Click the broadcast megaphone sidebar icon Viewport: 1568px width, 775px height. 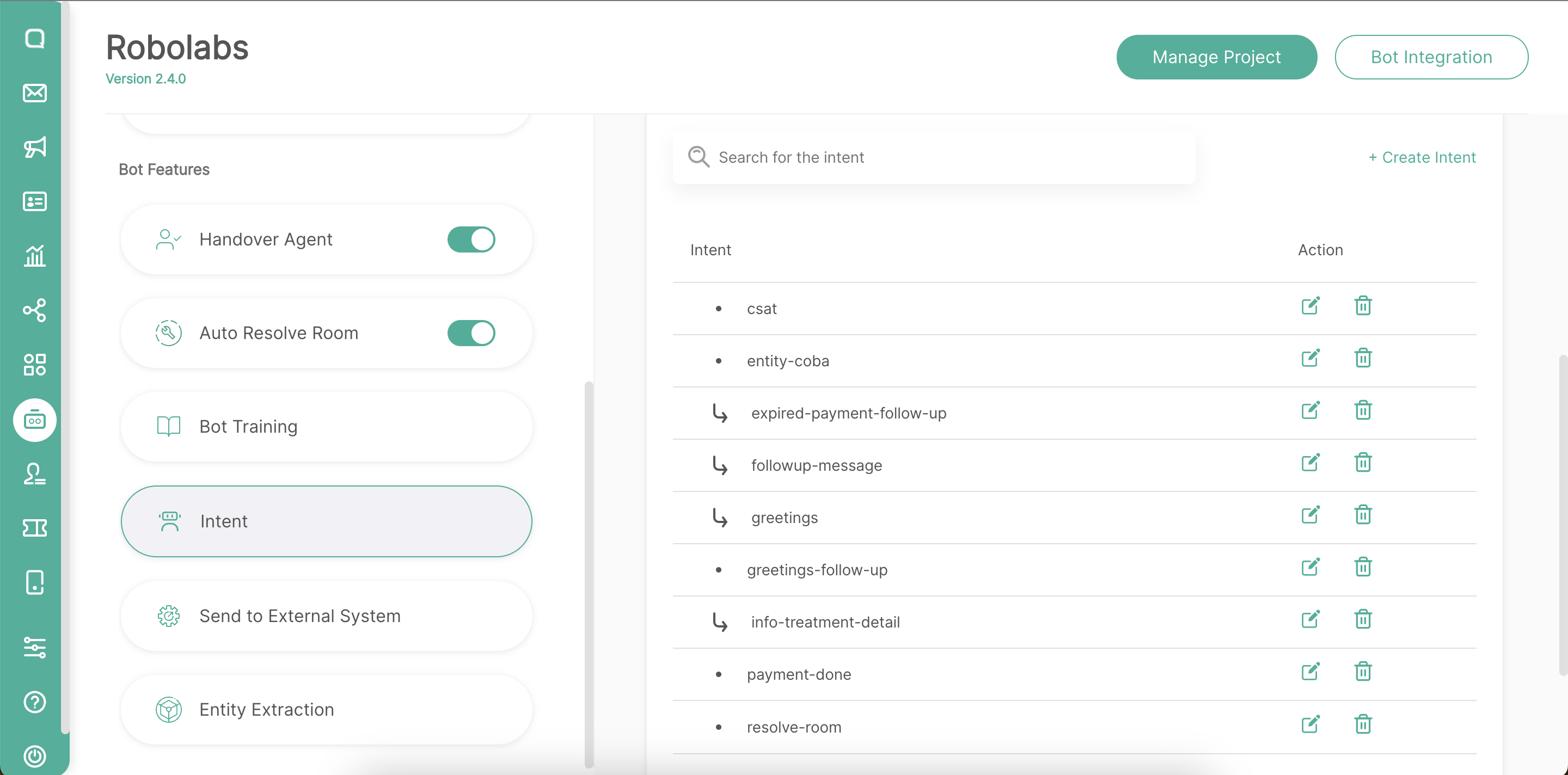(35, 147)
